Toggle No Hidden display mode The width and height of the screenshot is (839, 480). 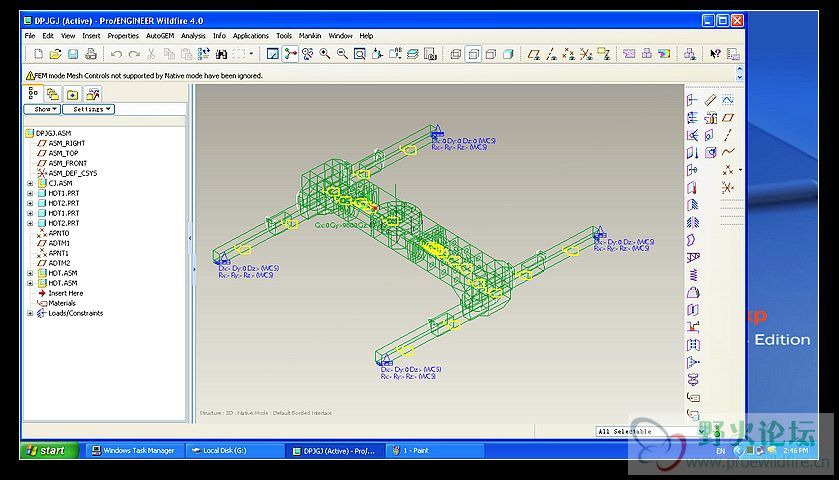click(491, 54)
